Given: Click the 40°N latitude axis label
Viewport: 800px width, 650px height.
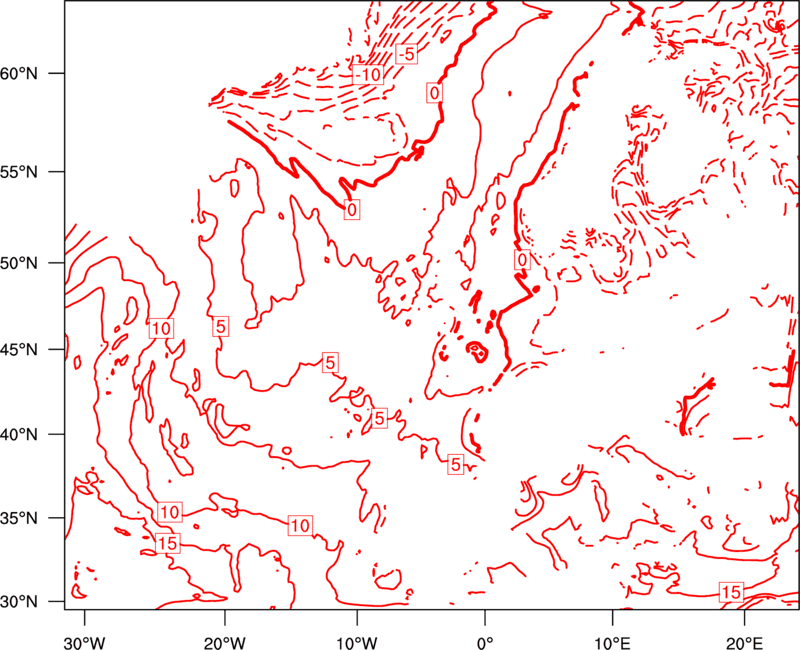Looking at the screenshot, I should 19,435.
